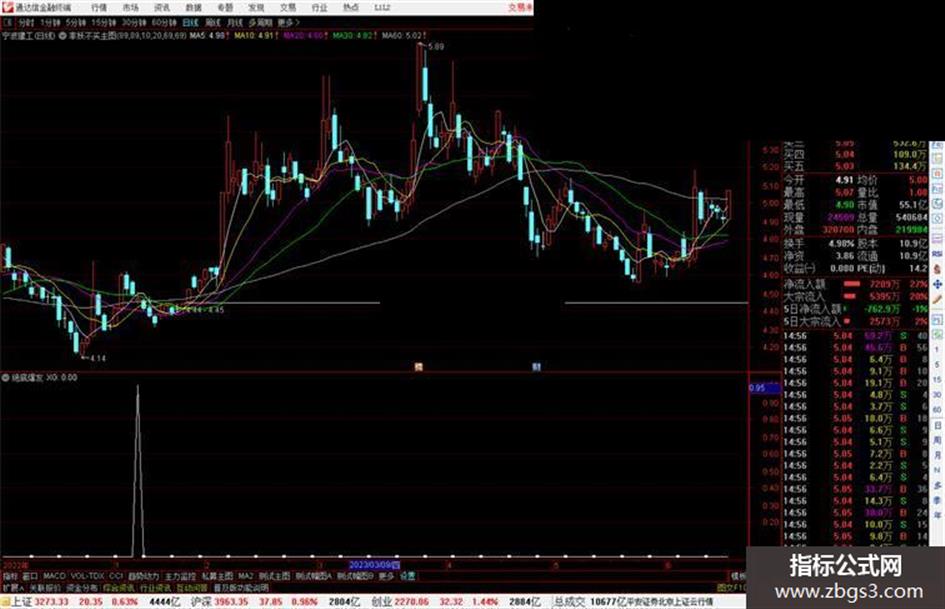Select the 月 period button in sidebar
The image size is (945, 609).
(938, 455)
